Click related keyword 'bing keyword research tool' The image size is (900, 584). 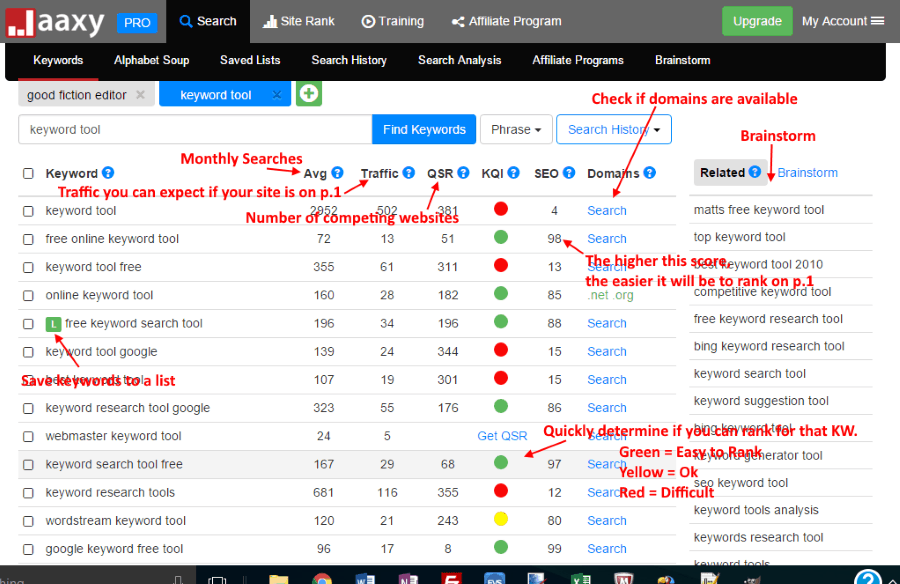pos(769,346)
